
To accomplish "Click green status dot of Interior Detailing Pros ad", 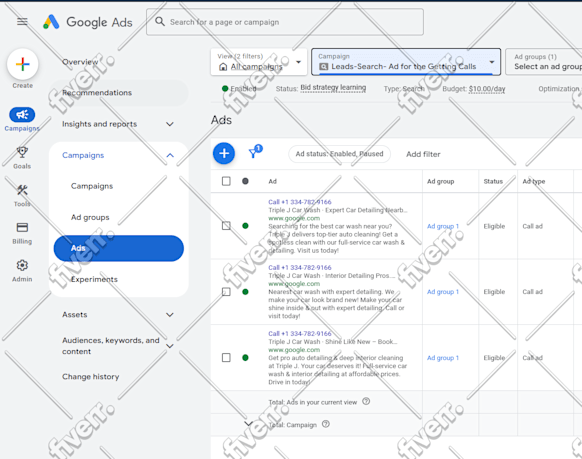I will click(x=245, y=292).
